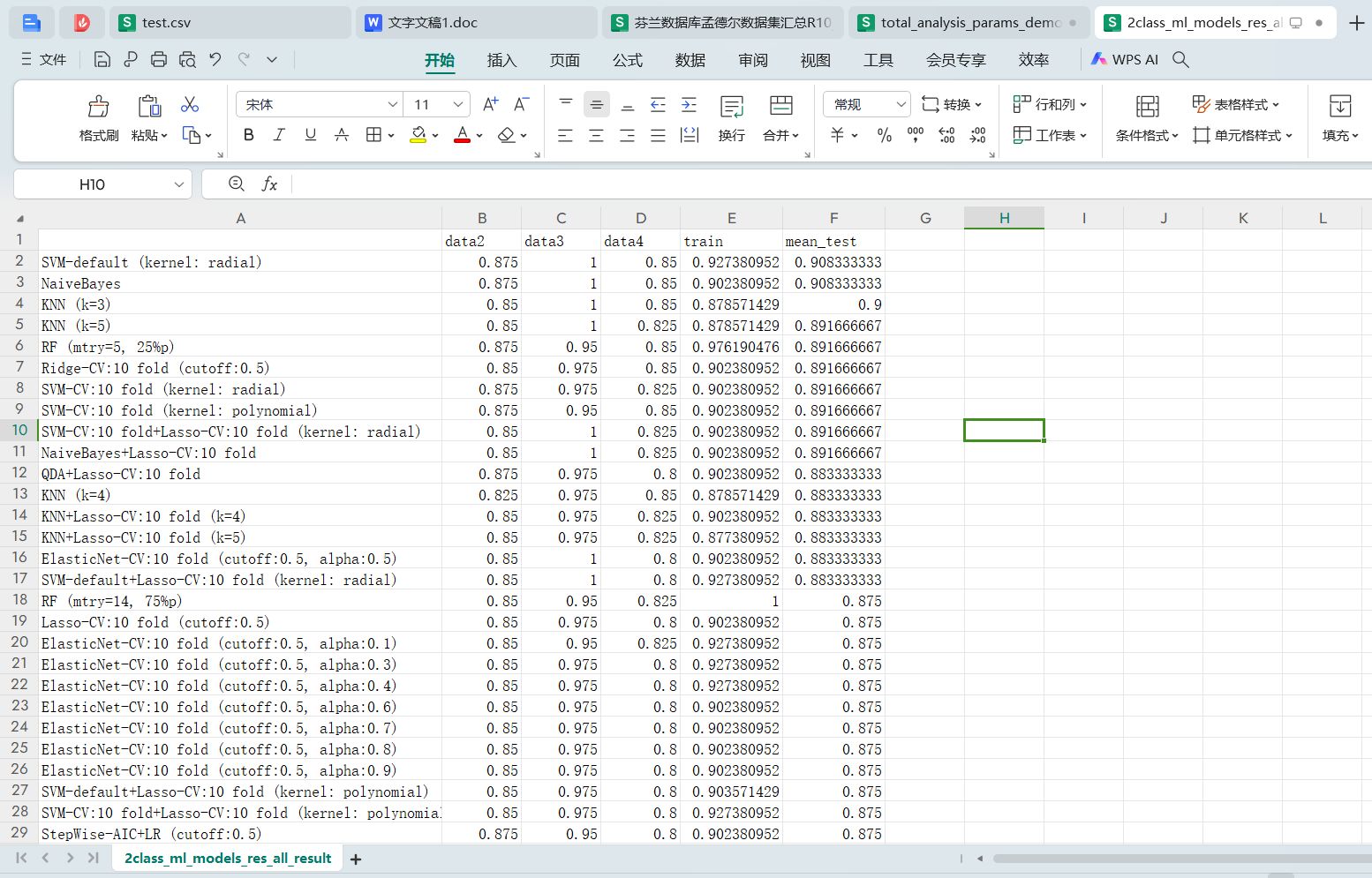Add a new sheet with plus button
This screenshot has height=878, width=1372.
356,859
